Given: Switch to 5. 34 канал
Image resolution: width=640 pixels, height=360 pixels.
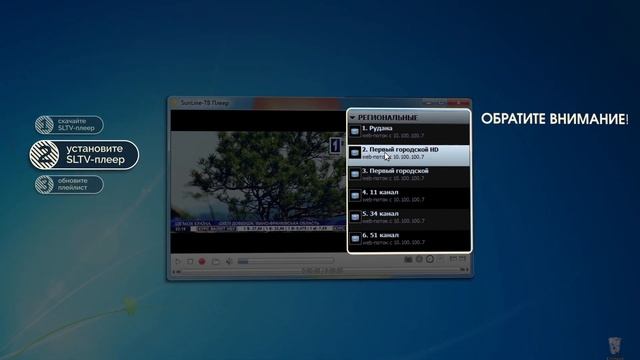Looking at the screenshot, I should pos(409,219).
